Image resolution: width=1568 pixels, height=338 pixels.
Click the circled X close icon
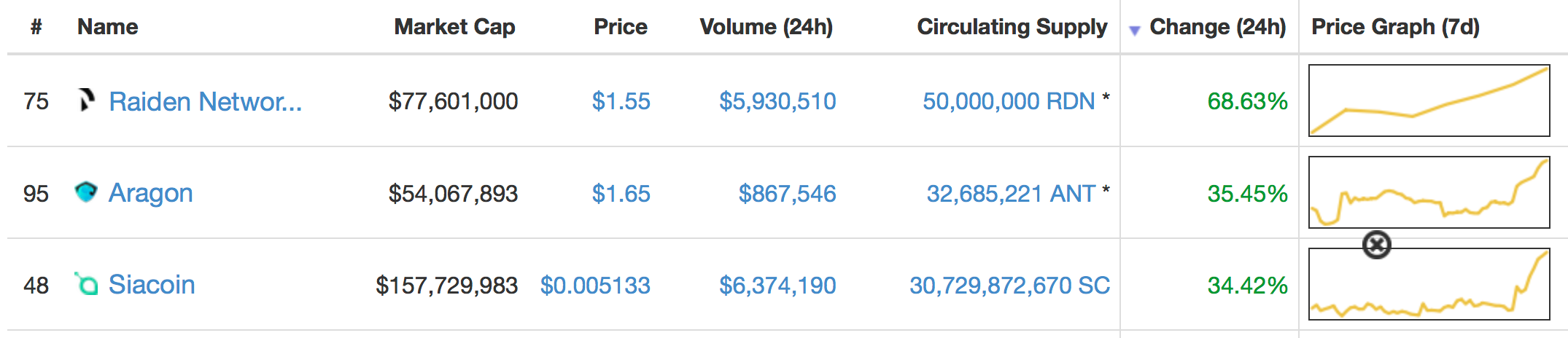(1377, 245)
